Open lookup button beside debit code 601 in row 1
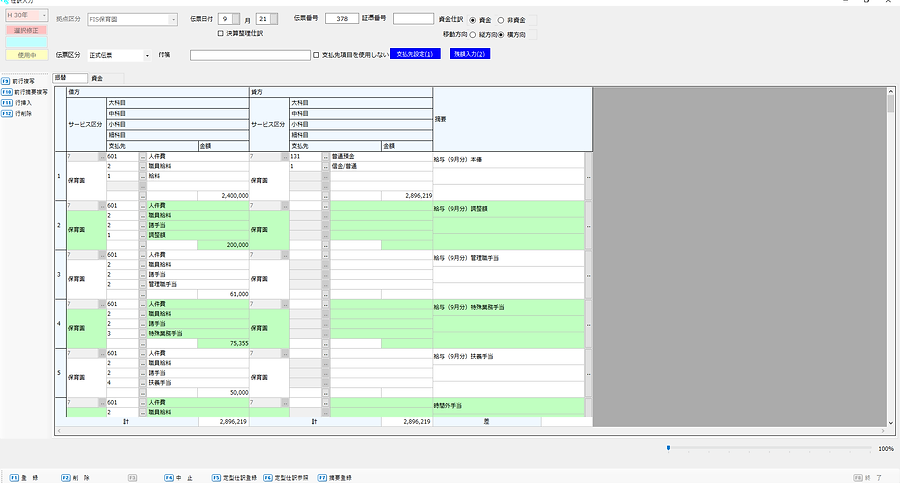The width and height of the screenshot is (900, 483). 143,156
